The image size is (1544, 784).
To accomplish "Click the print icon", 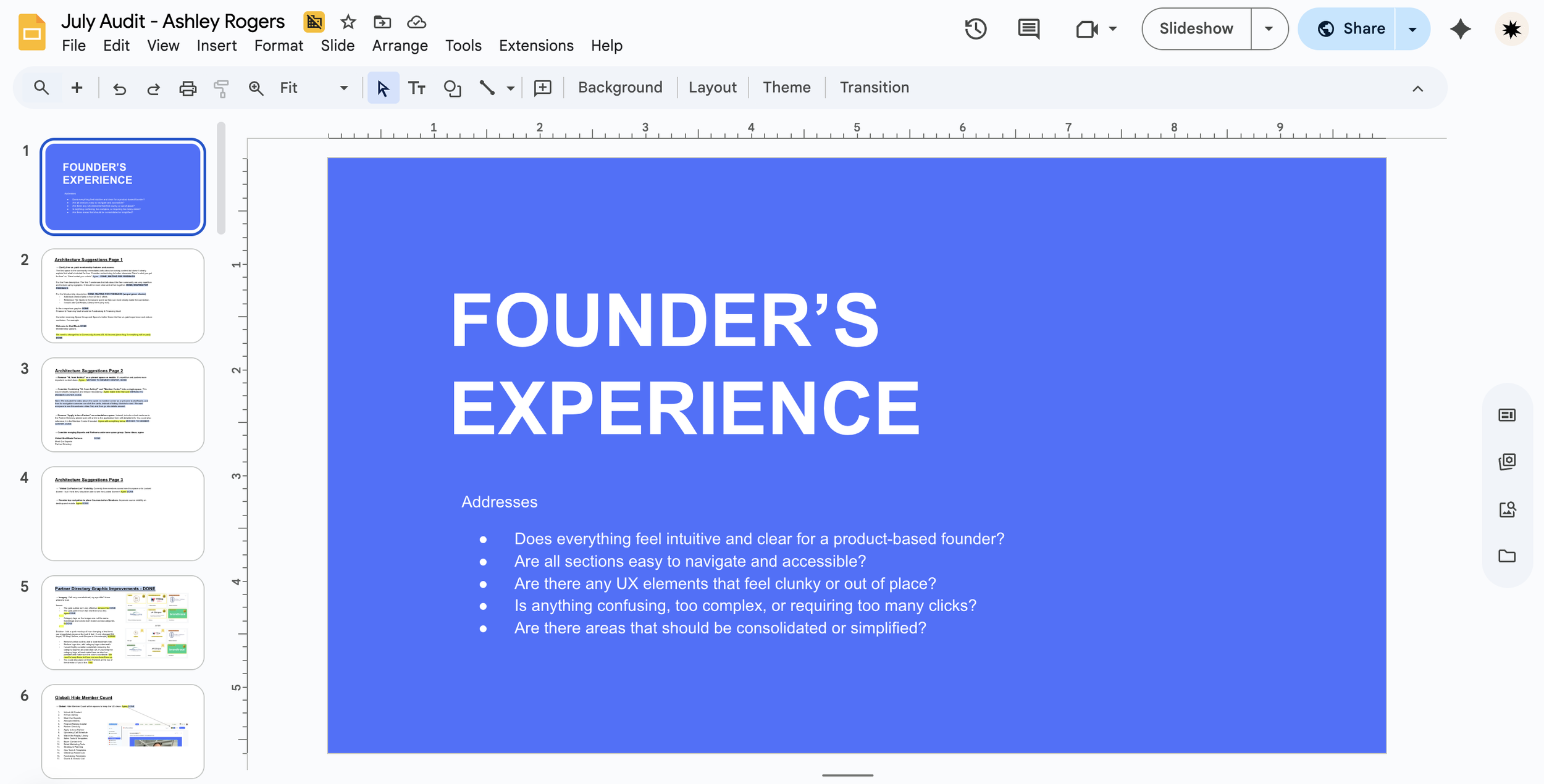I will [188, 88].
